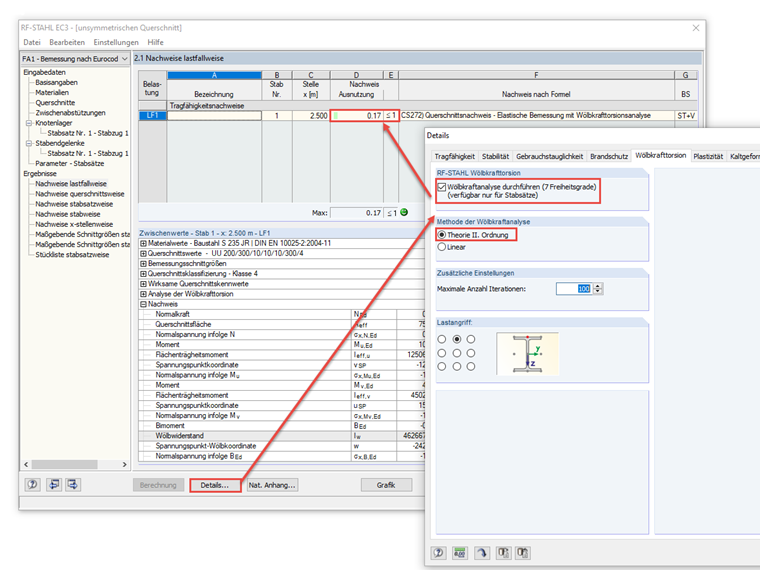Select the bottom-left load application point
The image size is (760, 570).
(442, 366)
